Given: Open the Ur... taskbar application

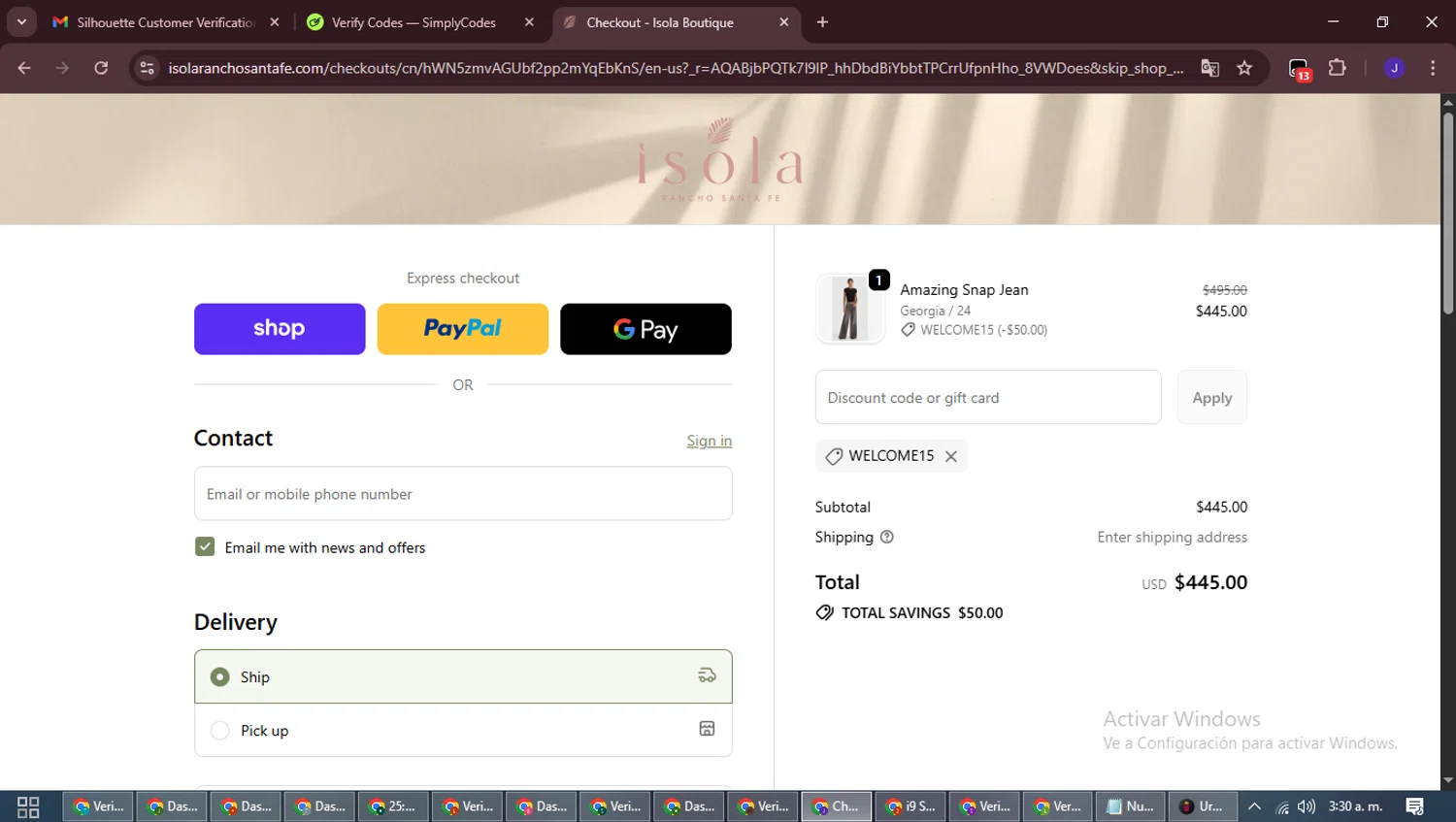Looking at the screenshot, I should 1203,806.
